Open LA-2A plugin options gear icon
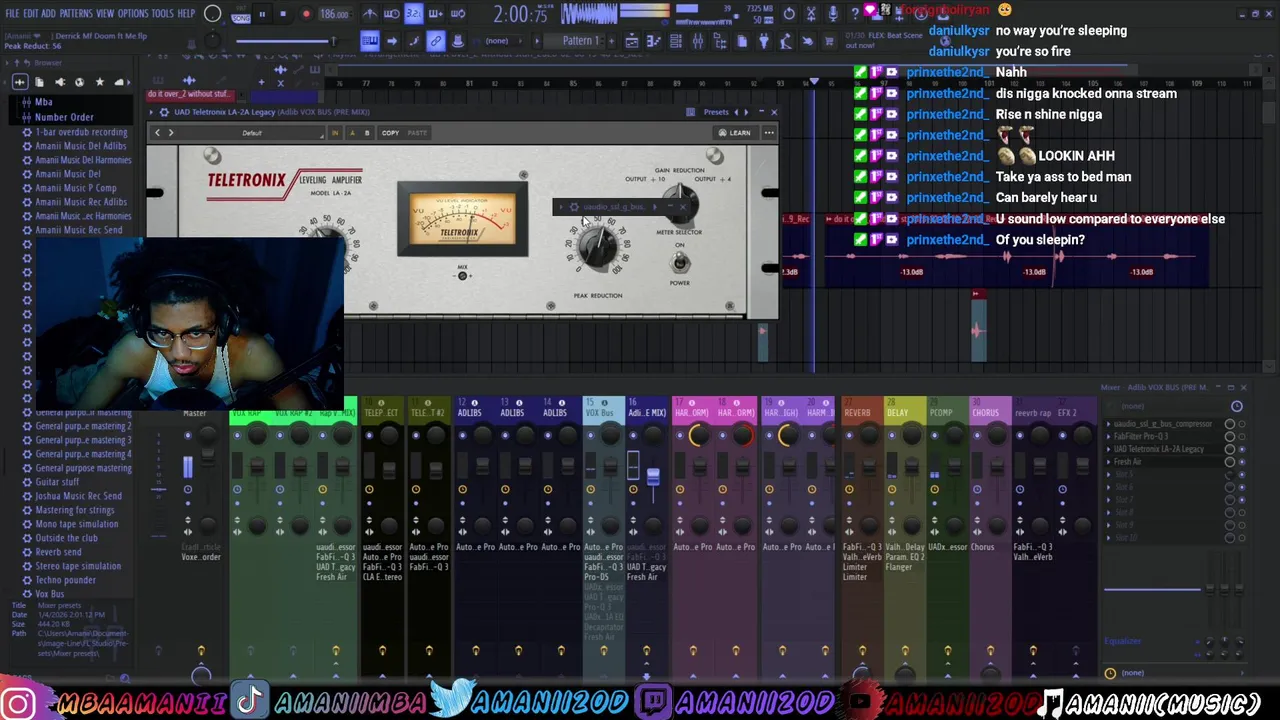1280x720 pixels. click(164, 112)
